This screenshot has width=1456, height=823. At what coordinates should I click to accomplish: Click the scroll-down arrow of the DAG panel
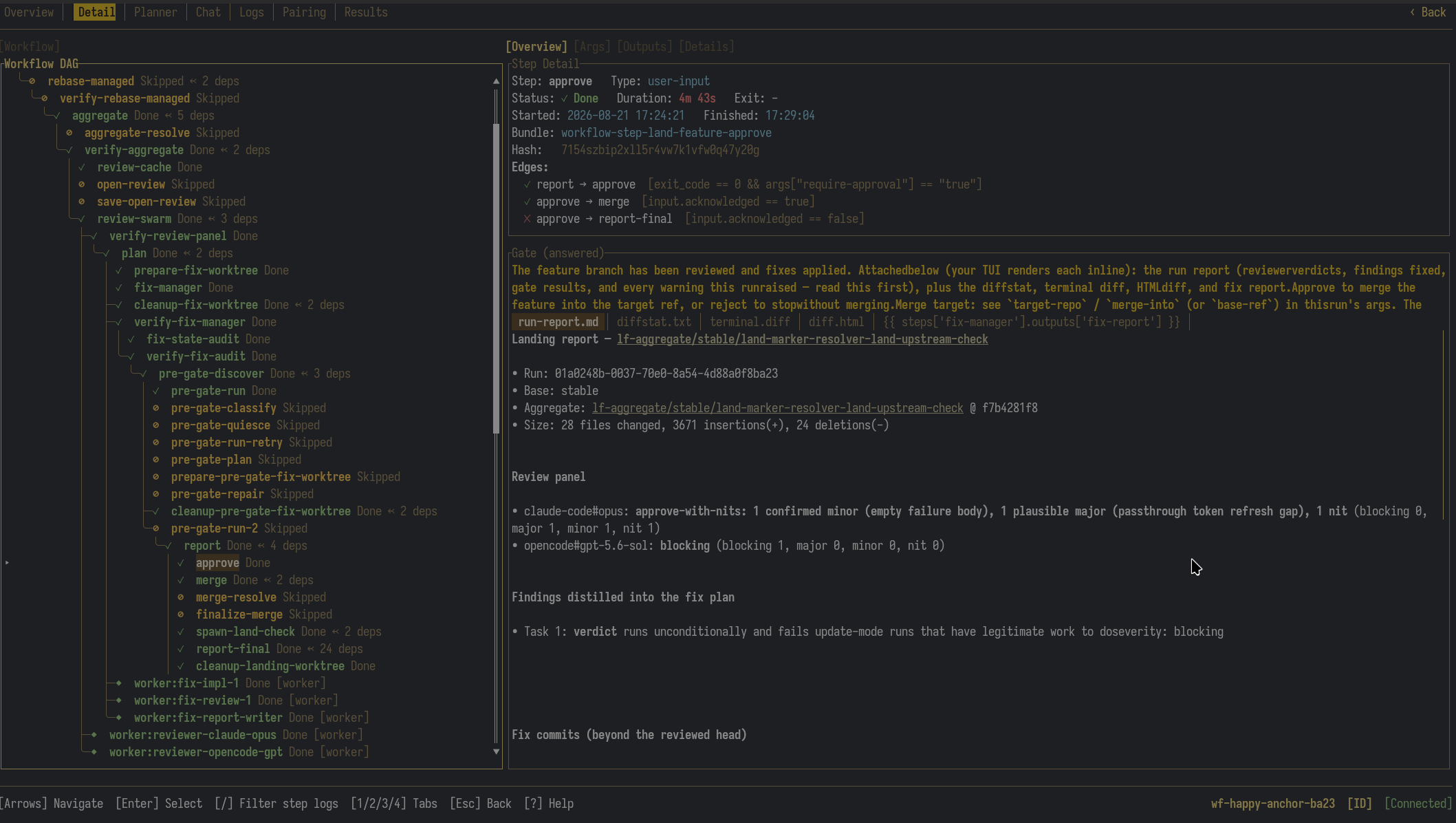pos(497,751)
